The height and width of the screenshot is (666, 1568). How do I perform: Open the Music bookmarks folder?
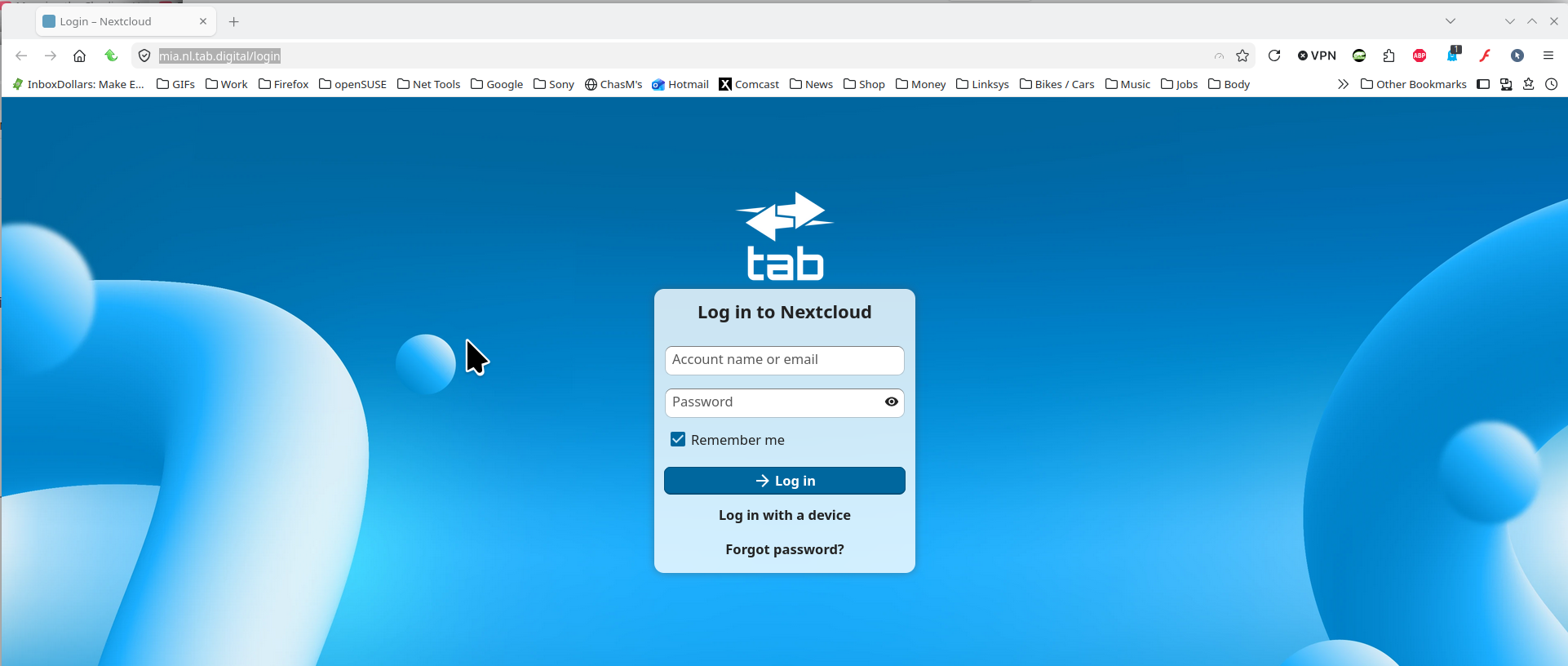click(x=1128, y=84)
